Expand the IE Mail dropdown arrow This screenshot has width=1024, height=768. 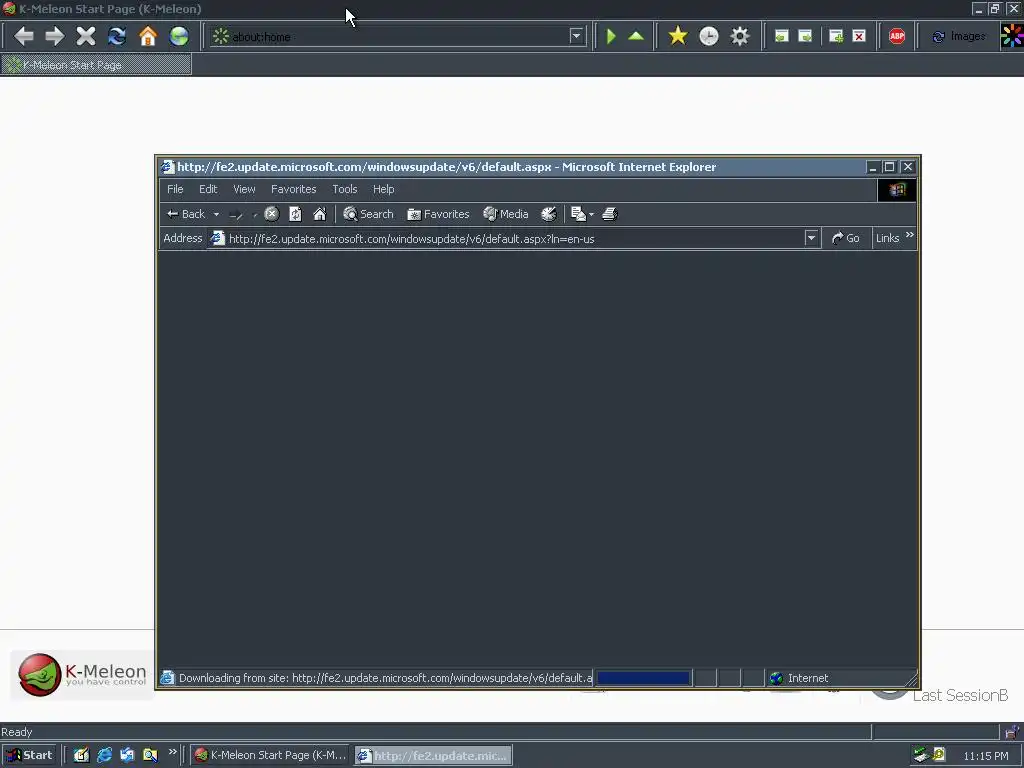tap(591, 214)
